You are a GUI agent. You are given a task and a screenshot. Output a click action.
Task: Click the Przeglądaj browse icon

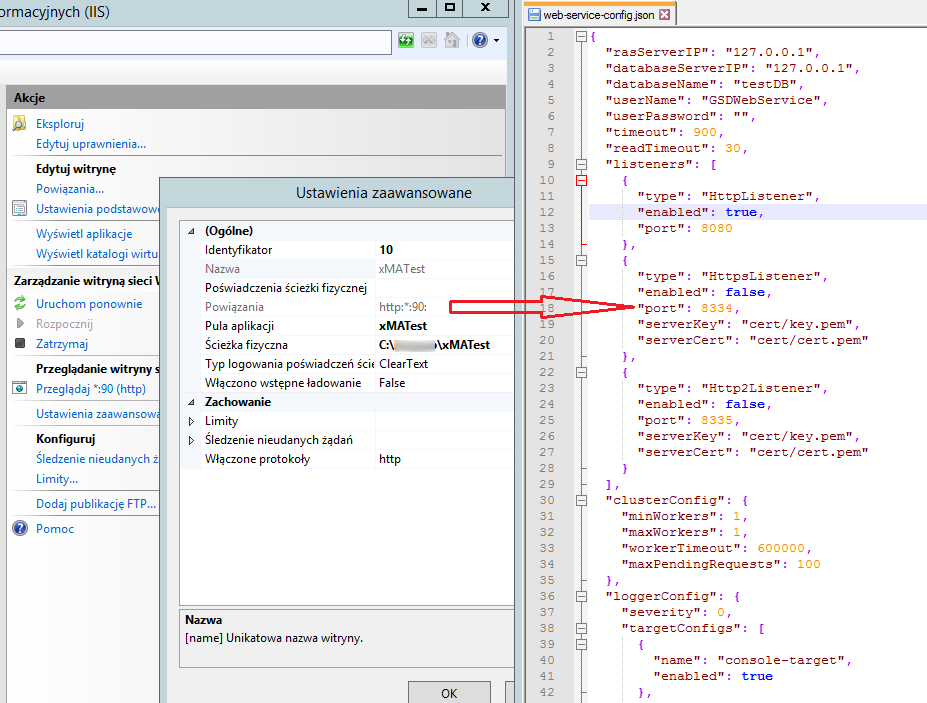[20, 388]
